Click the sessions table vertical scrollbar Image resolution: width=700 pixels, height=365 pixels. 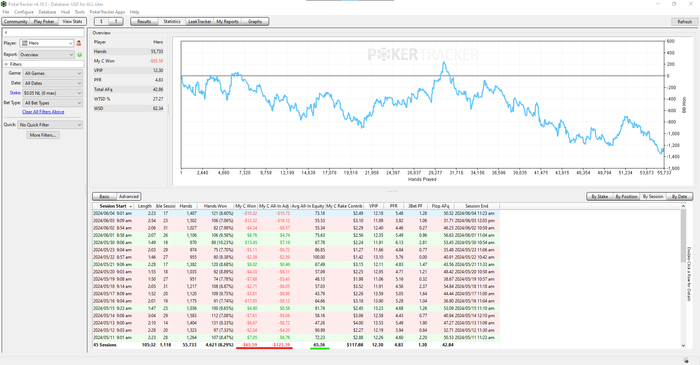683,276
